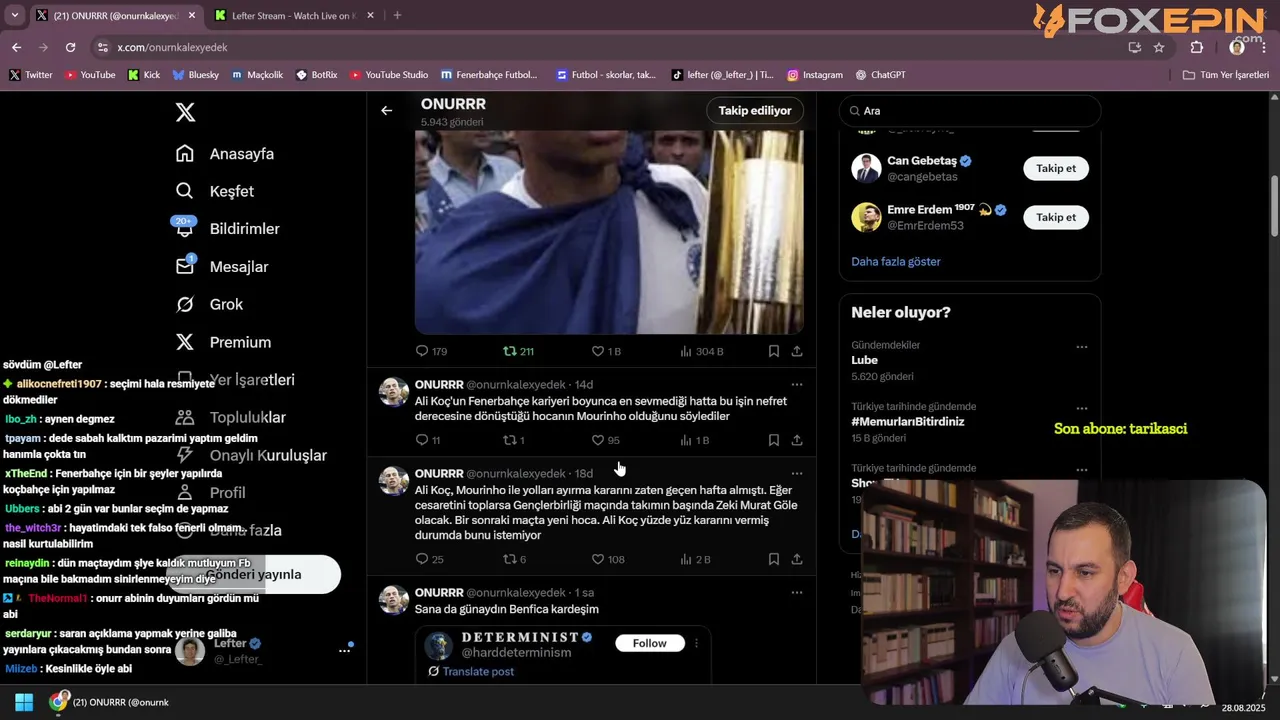Open Can Gebetaş profile avatar
This screenshot has width=1280, height=720.
point(866,168)
